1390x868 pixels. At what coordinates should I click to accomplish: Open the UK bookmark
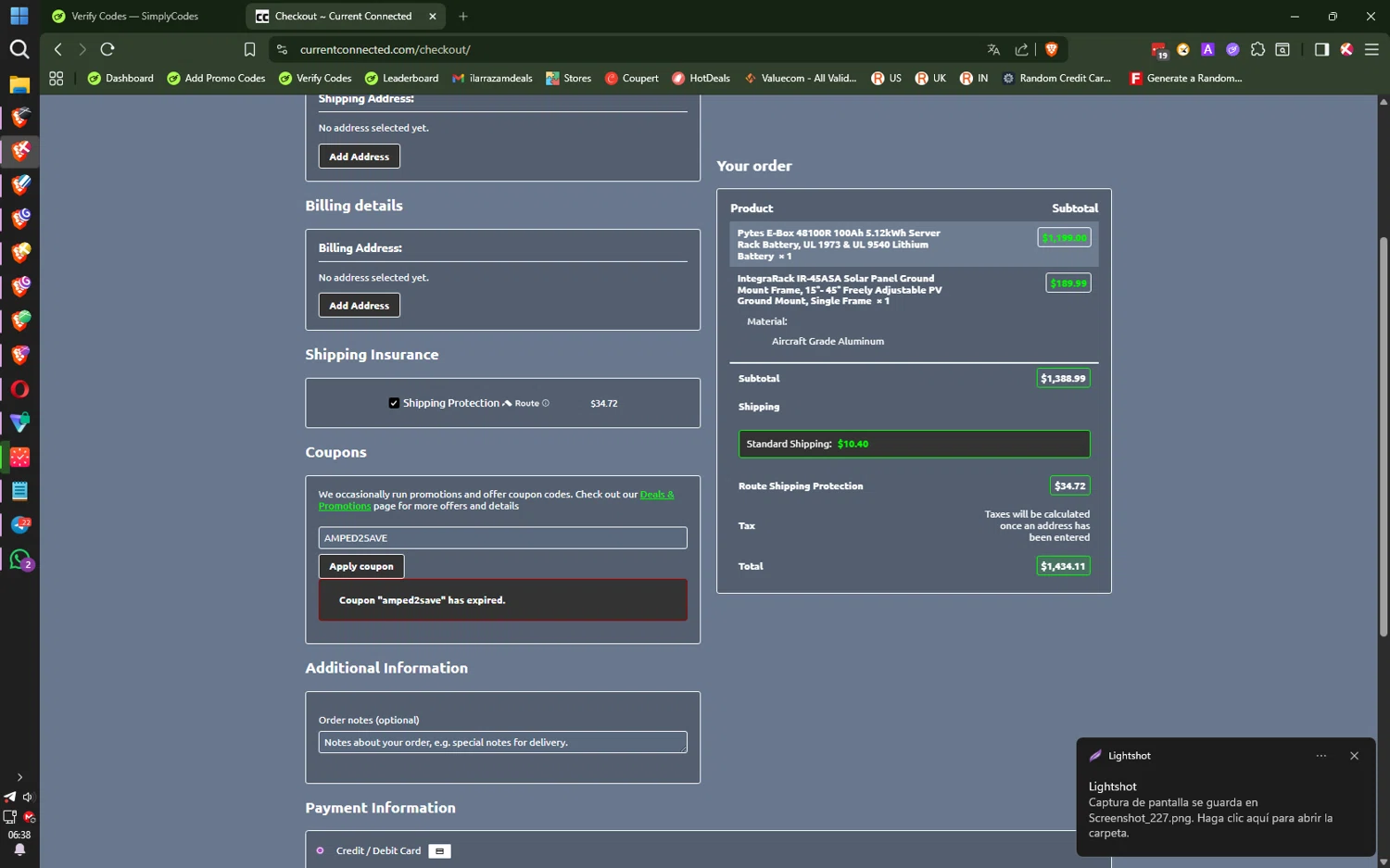click(x=930, y=78)
